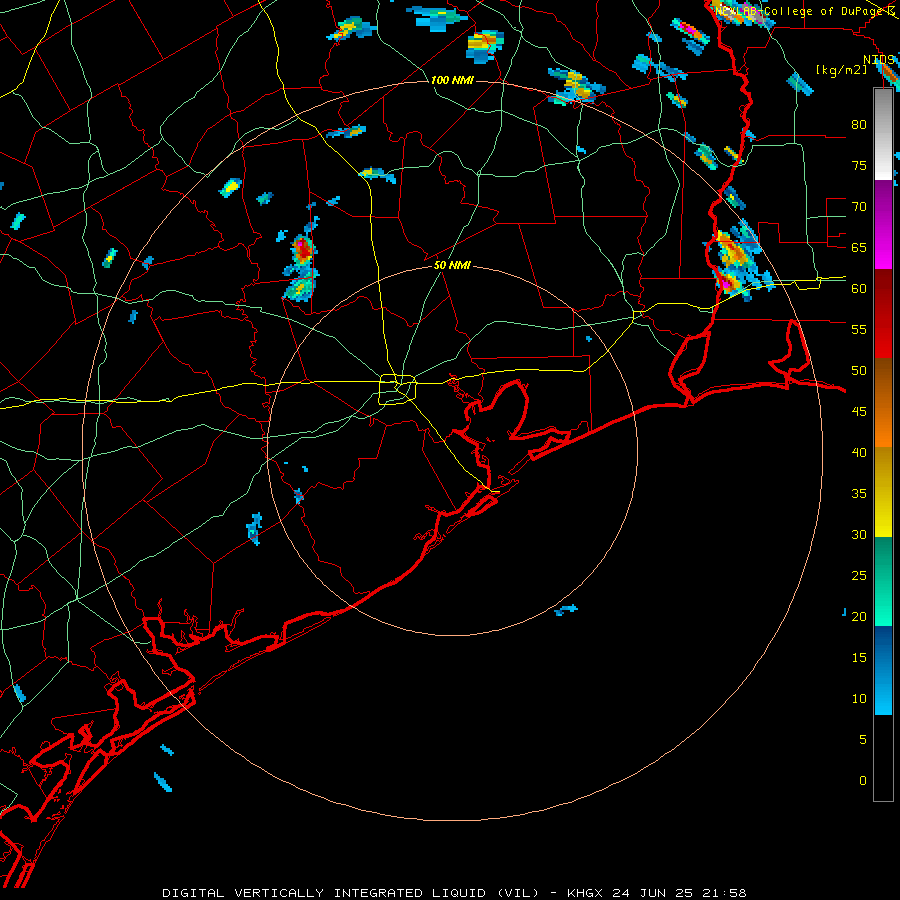Click the 21:58 timestamp in caption
900x900 pixels.
pyautogui.click(x=726, y=893)
